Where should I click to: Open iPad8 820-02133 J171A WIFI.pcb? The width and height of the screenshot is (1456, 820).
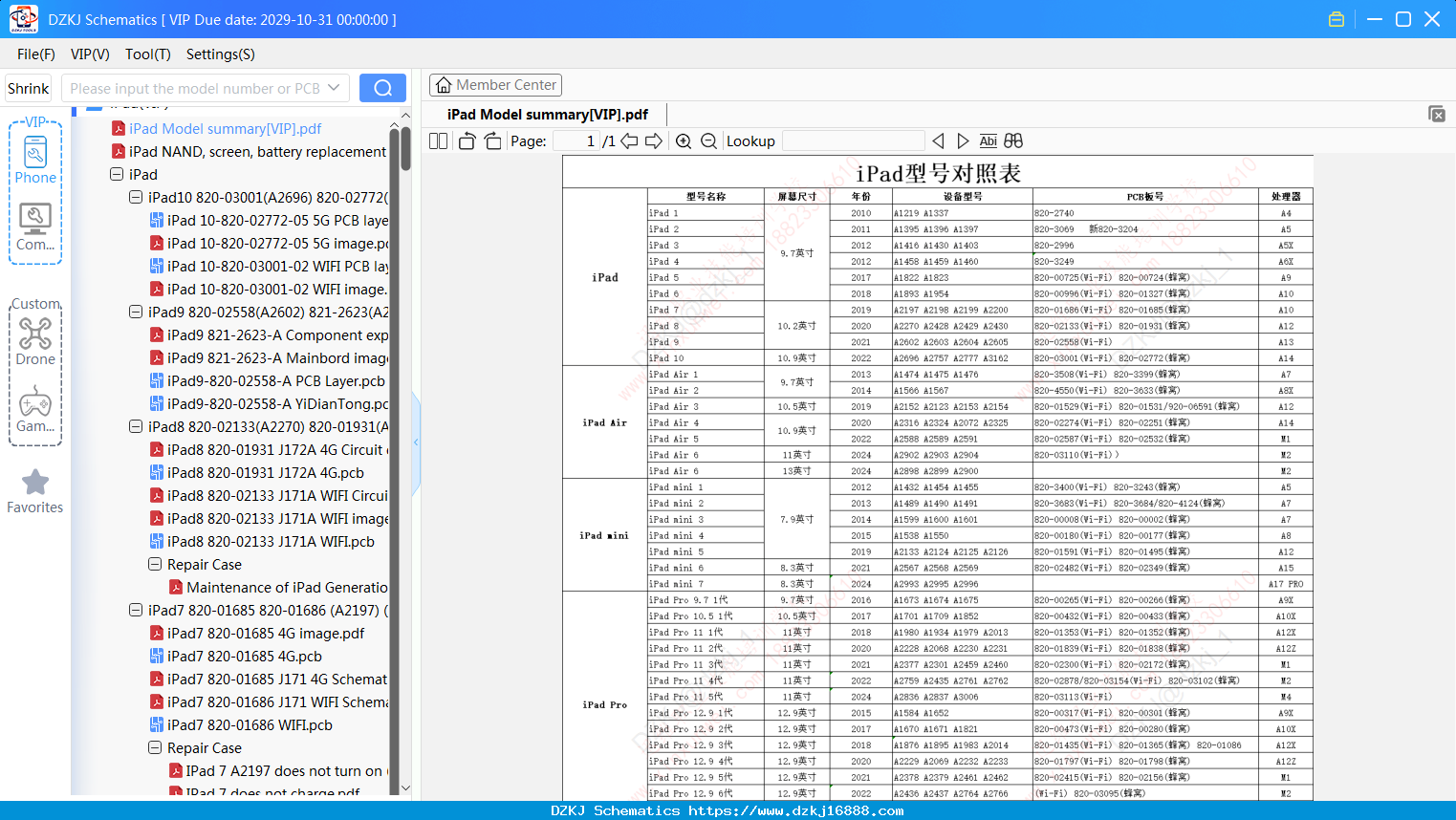pos(271,542)
